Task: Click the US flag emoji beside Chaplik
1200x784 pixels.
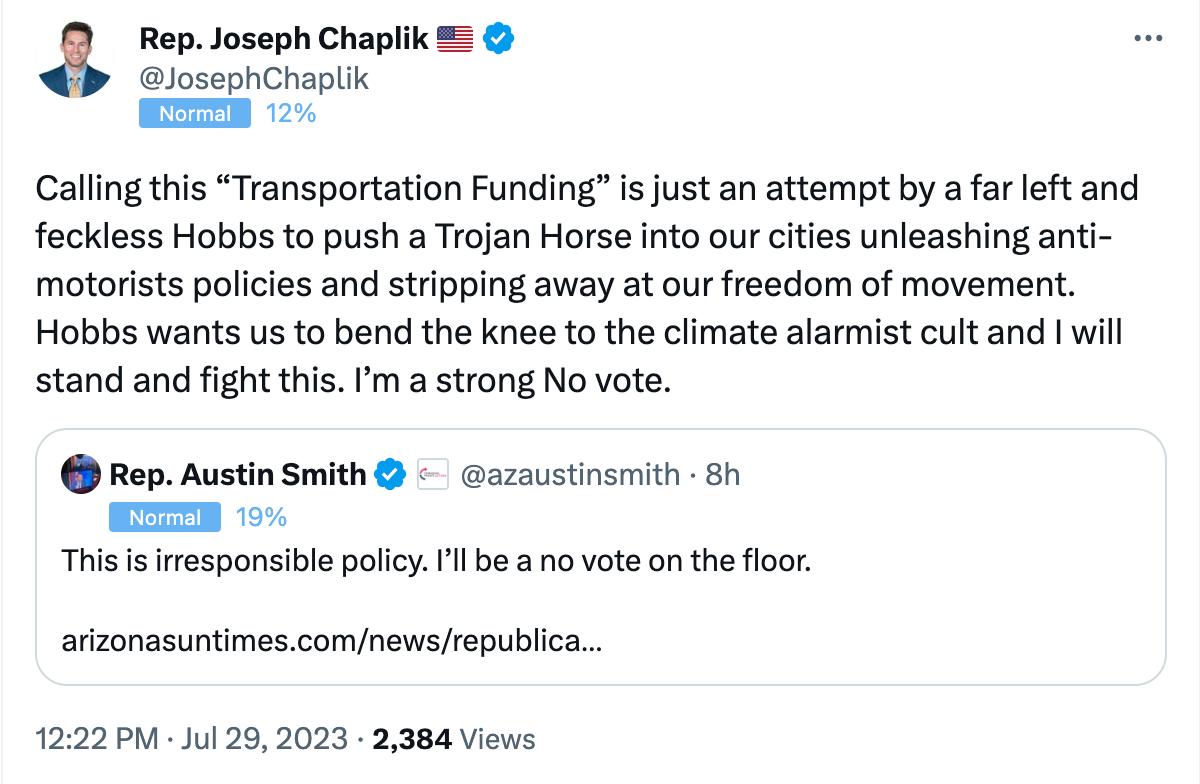Action: (x=455, y=39)
